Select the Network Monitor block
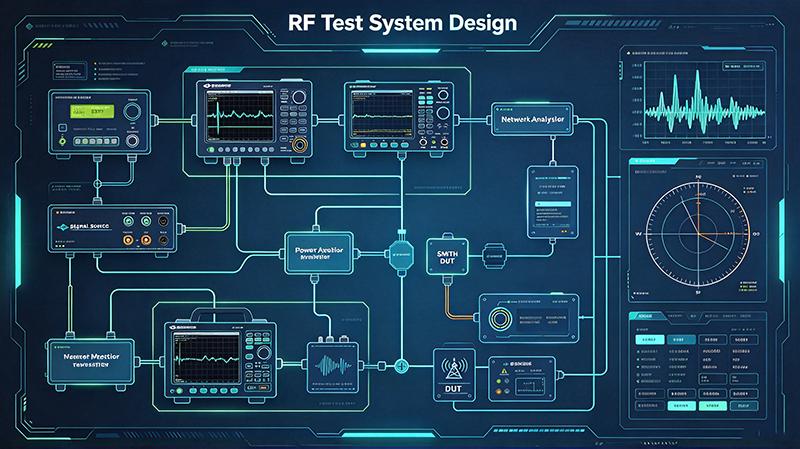Image resolution: width=800 pixels, height=449 pixels. [91, 362]
